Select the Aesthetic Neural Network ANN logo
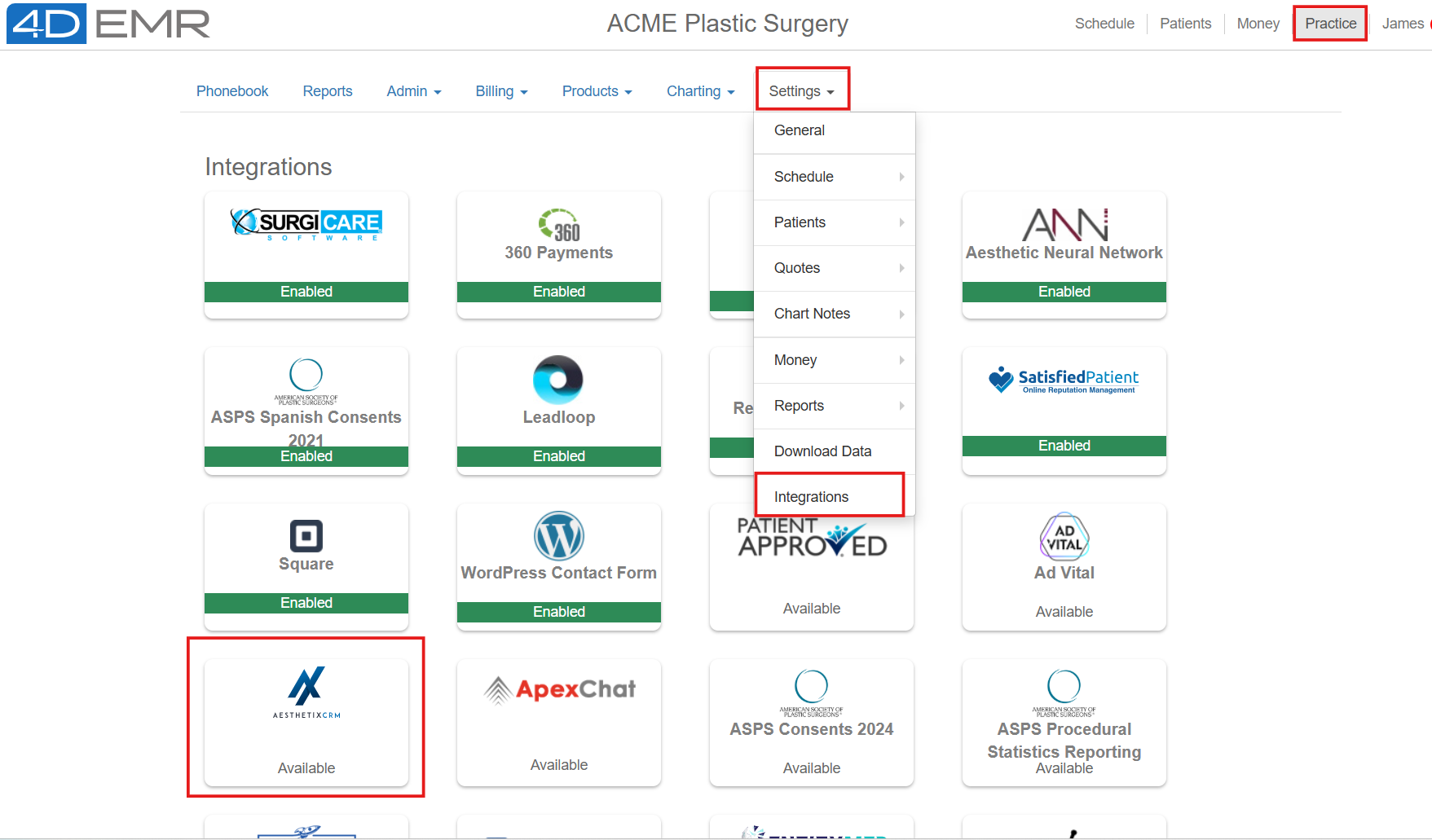 [x=1064, y=225]
